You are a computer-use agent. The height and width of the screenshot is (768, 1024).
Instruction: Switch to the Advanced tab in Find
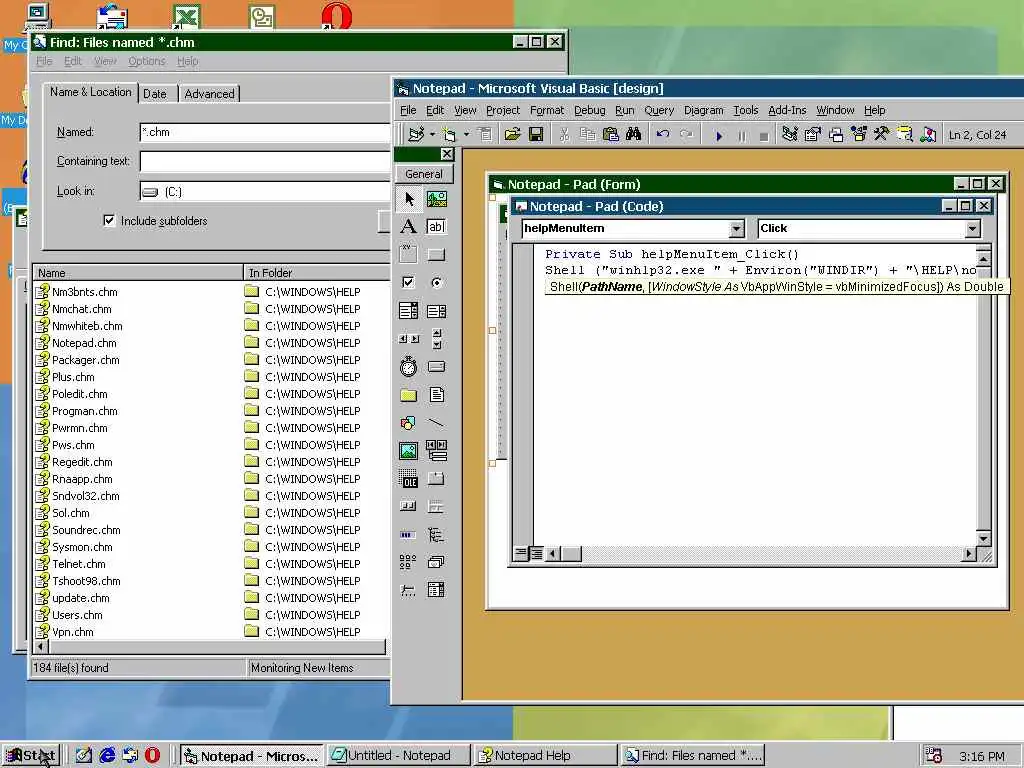tap(209, 94)
